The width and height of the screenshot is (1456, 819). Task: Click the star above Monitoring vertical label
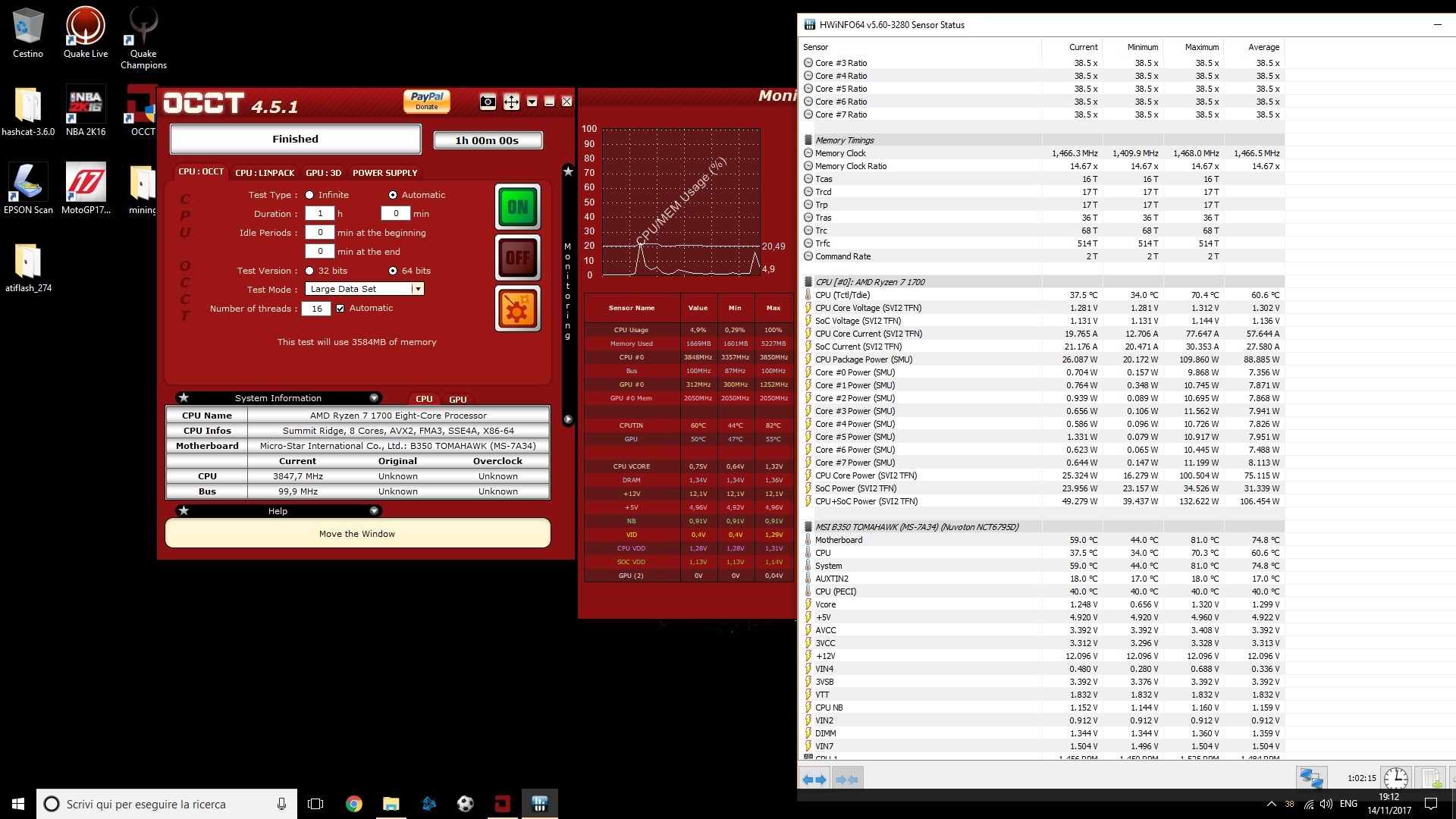(568, 171)
